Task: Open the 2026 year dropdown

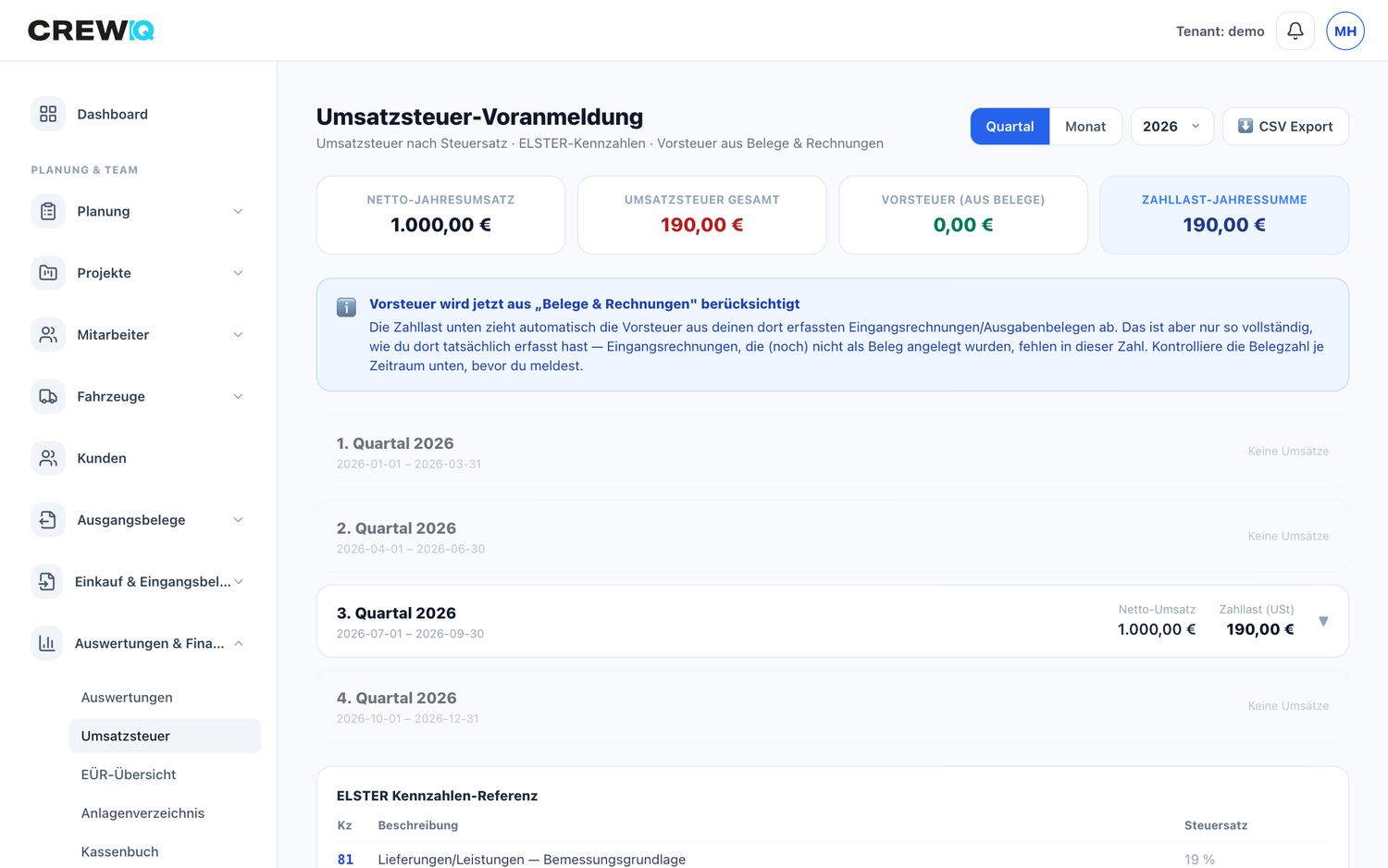Action: point(1171,126)
